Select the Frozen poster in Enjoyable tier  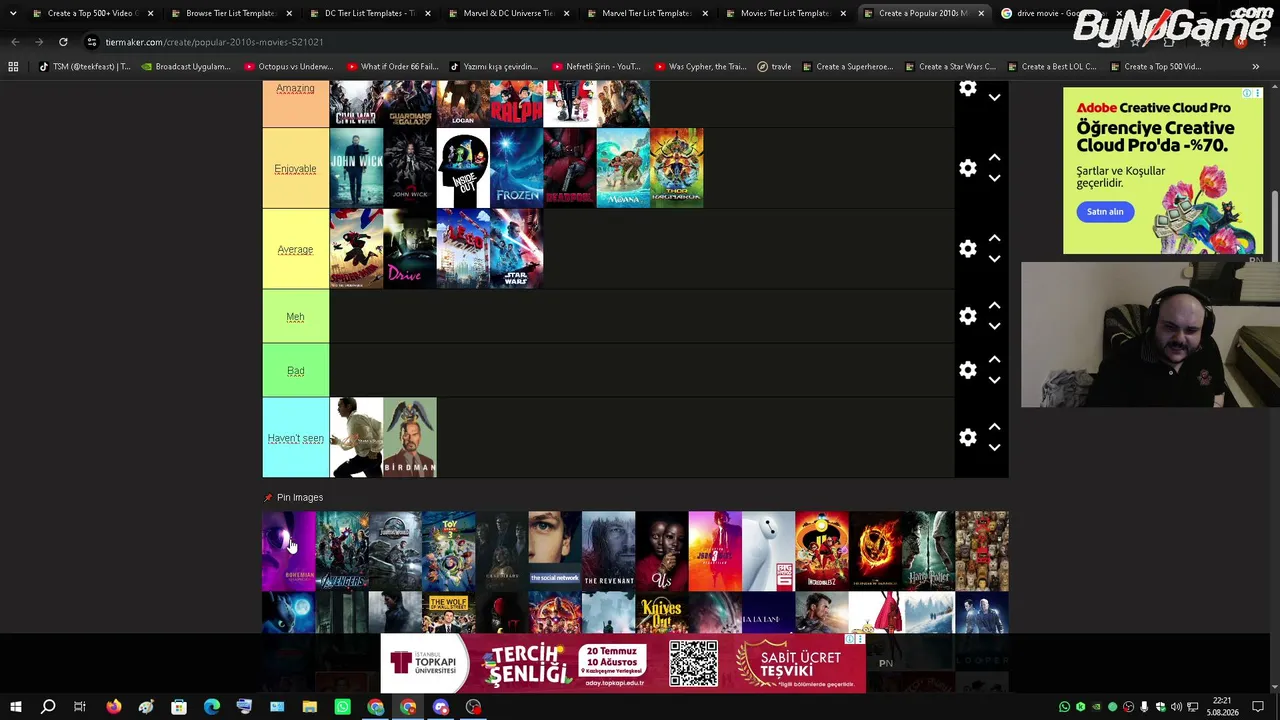click(x=516, y=168)
